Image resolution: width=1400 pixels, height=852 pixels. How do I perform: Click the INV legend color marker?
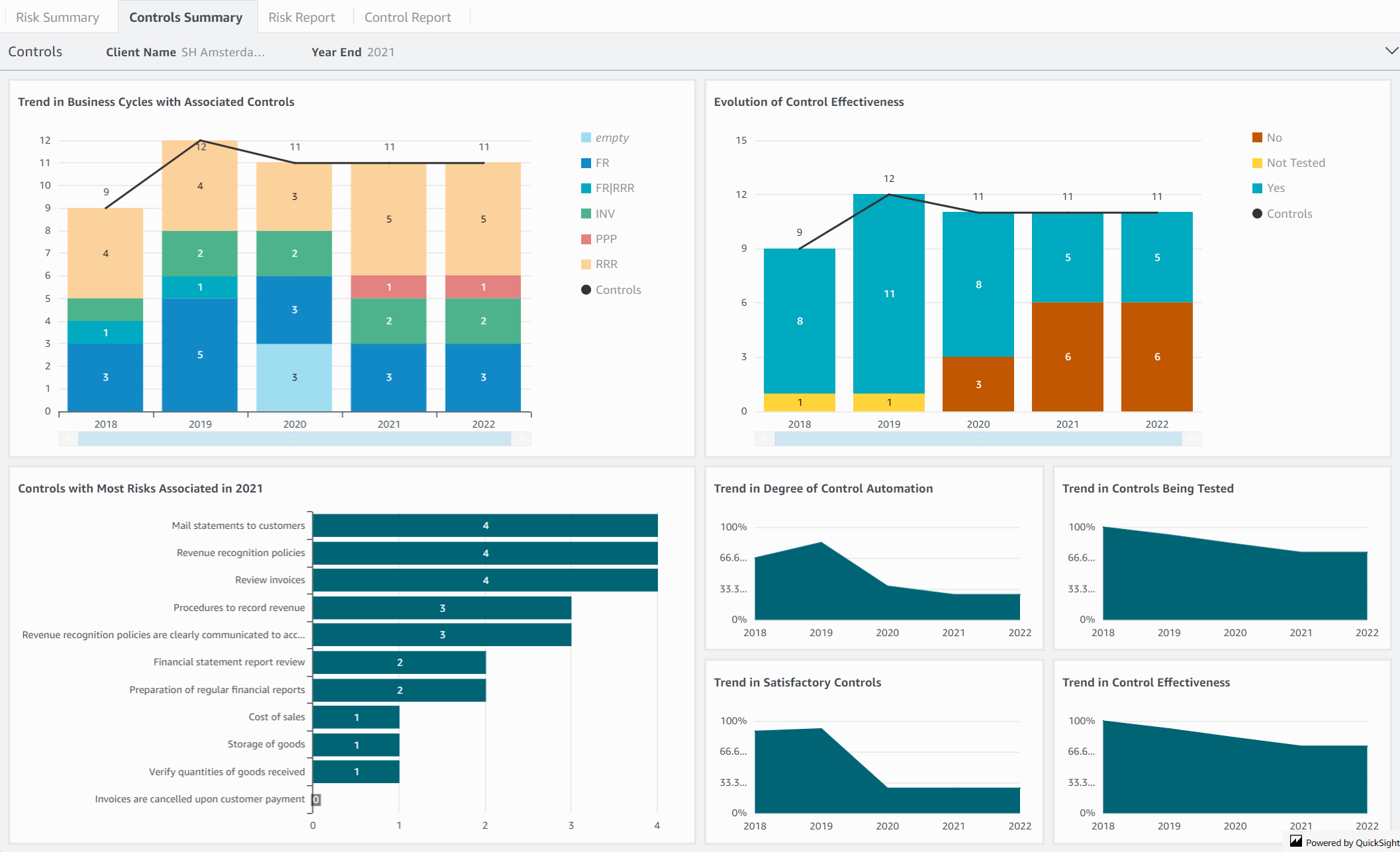coord(586,214)
